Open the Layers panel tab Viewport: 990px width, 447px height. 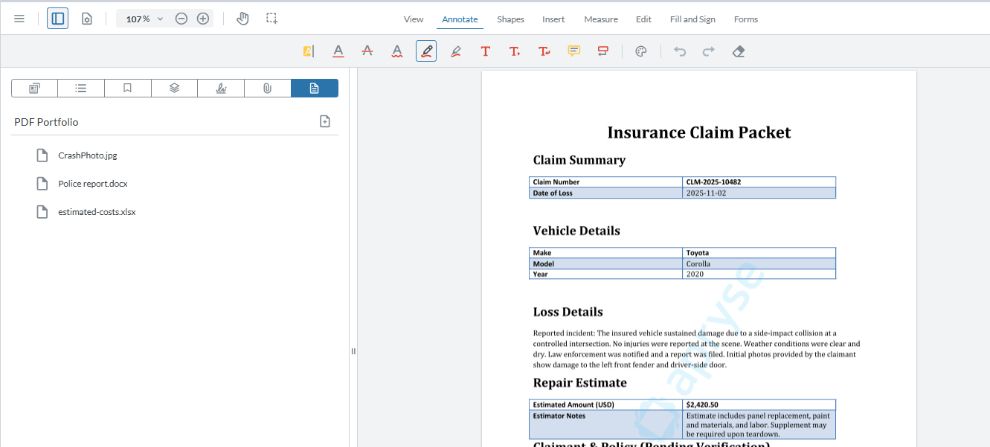(174, 88)
